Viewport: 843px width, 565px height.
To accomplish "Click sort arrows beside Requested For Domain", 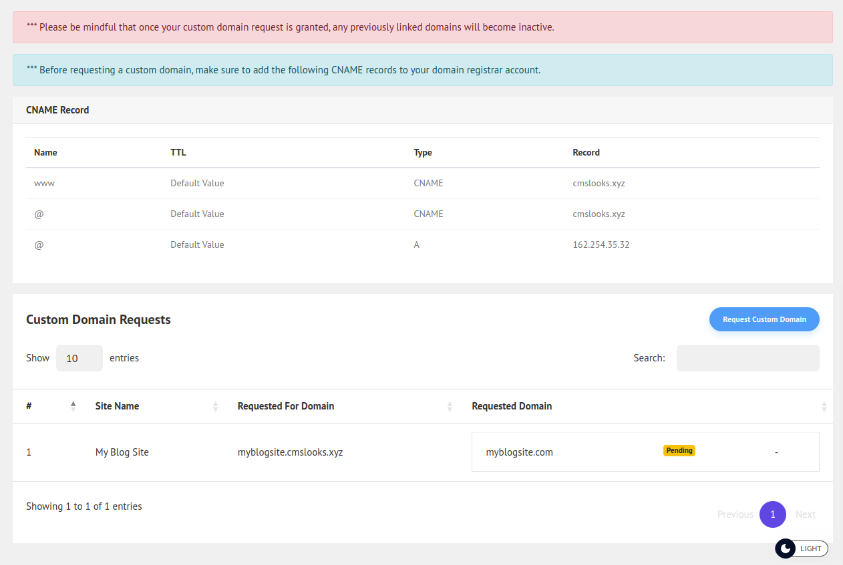I will click(450, 407).
